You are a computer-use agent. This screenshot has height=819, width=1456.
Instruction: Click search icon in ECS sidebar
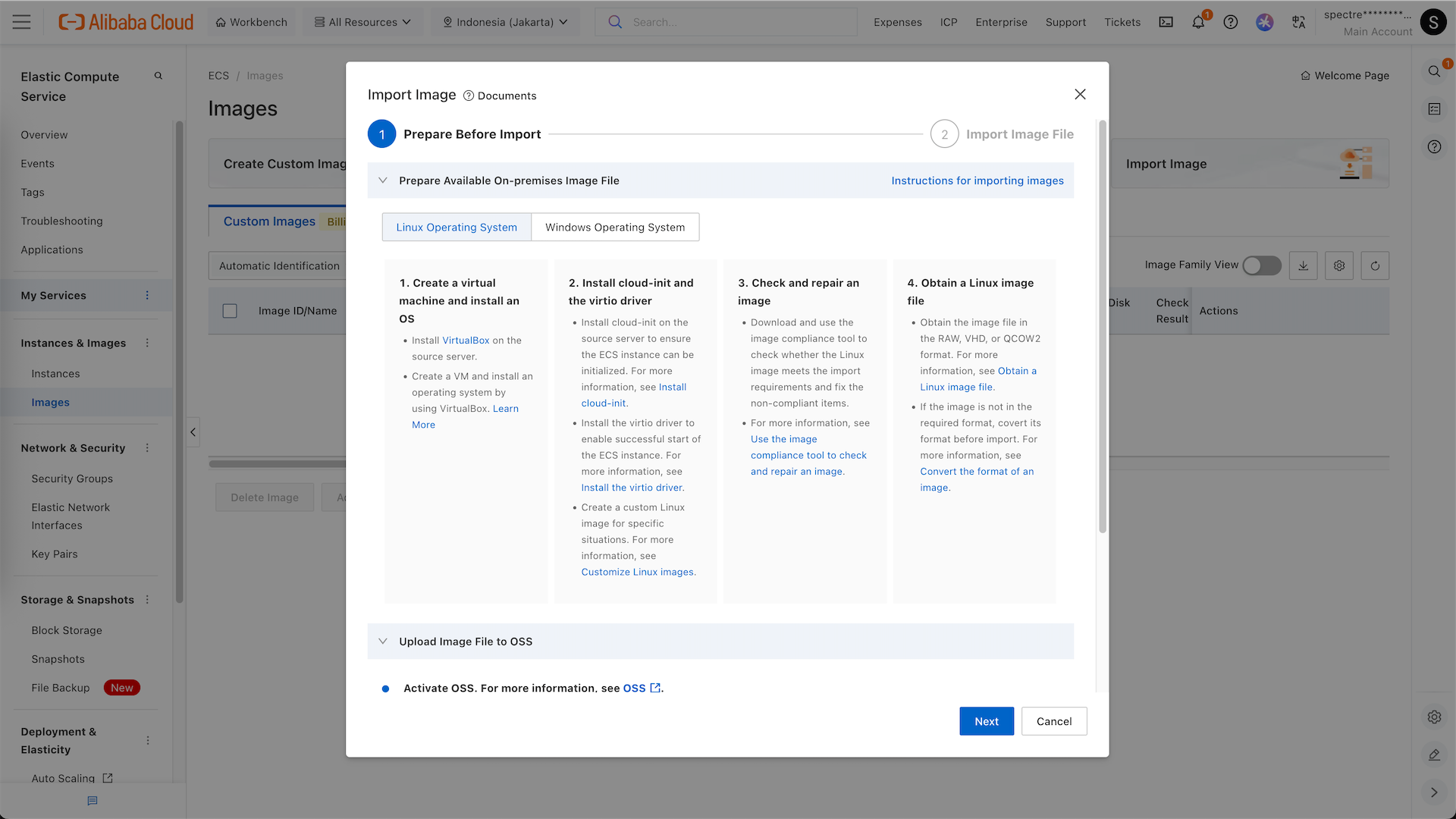point(158,76)
